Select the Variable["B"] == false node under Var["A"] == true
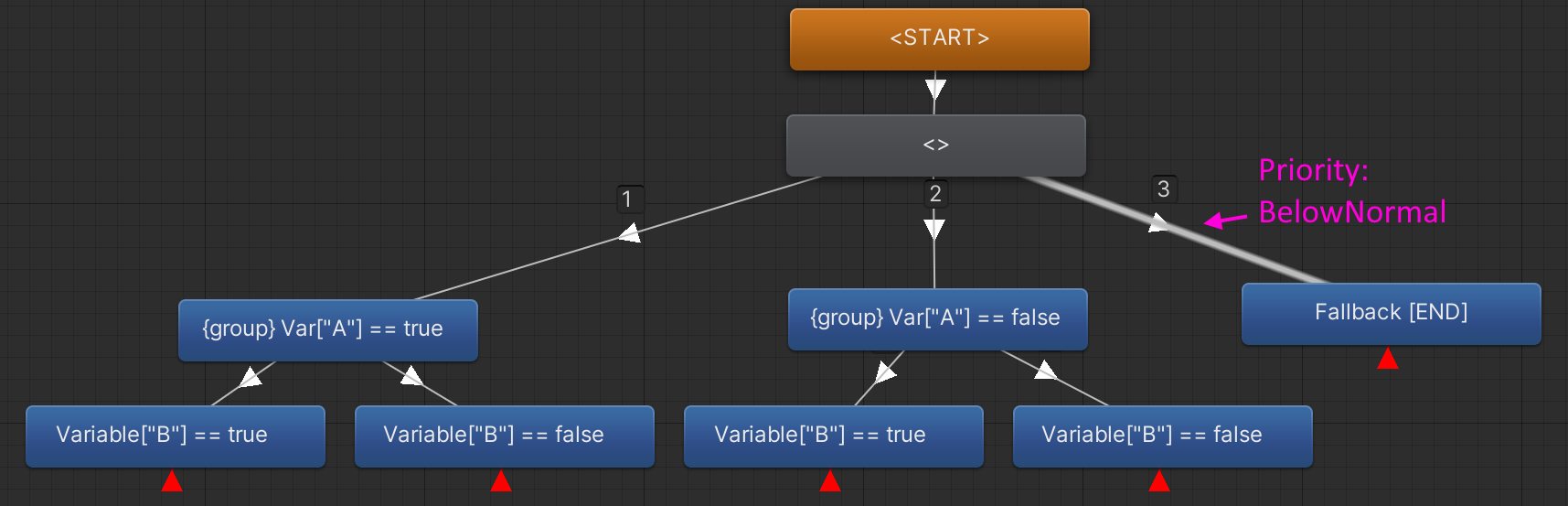The width and height of the screenshot is (1568, 506). pos(505,436)
